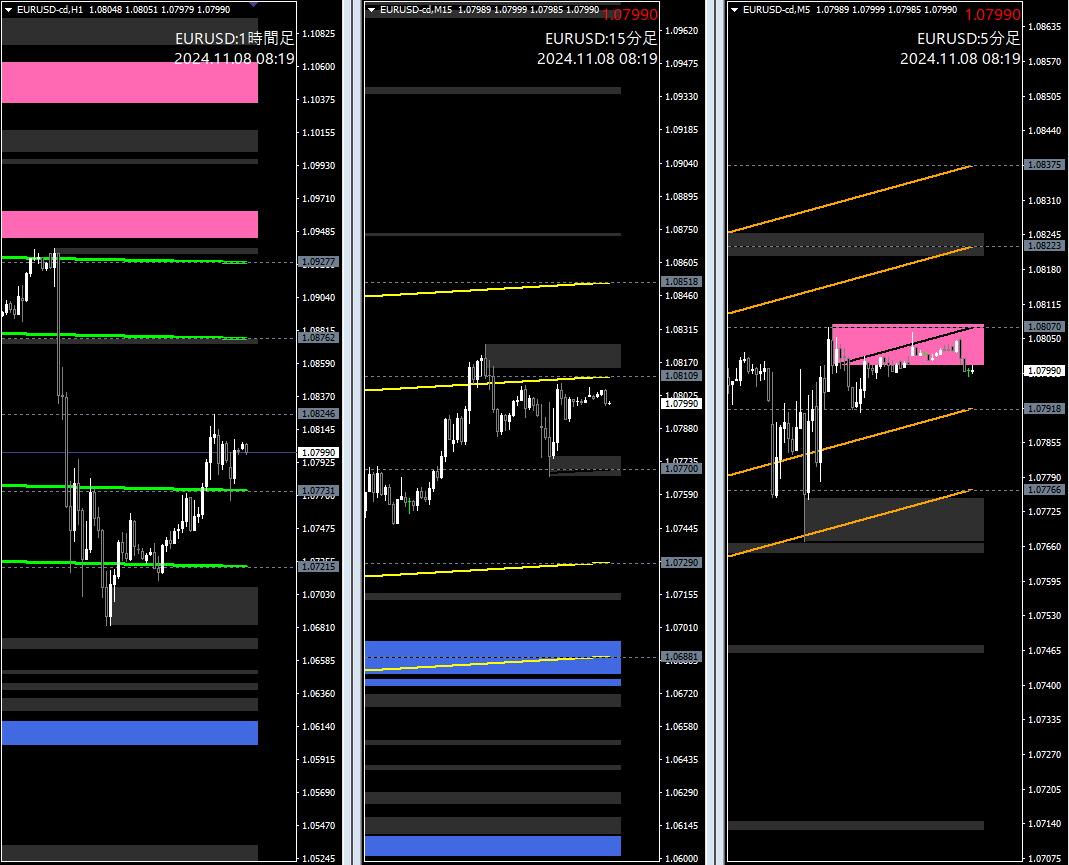
Task: Select the blue zone near 1.06140 on H1 chart
Action: (130, 733)
